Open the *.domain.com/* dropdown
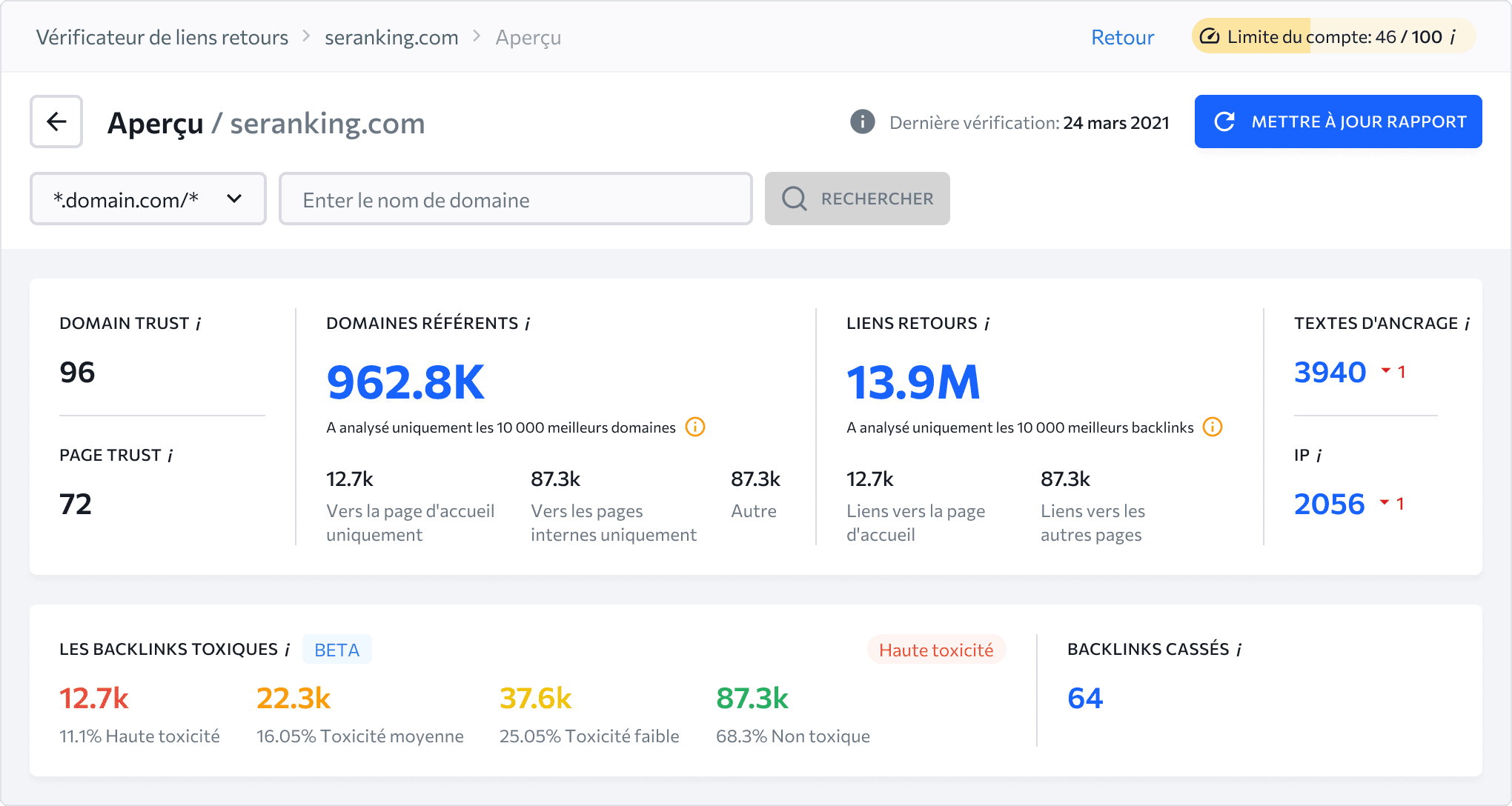Screen dimensions: 1512x806 pyautogui.click(x=148, y=199)
